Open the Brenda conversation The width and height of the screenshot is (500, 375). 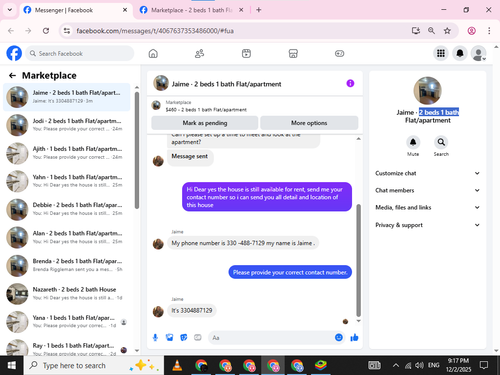tap(67, 266)
